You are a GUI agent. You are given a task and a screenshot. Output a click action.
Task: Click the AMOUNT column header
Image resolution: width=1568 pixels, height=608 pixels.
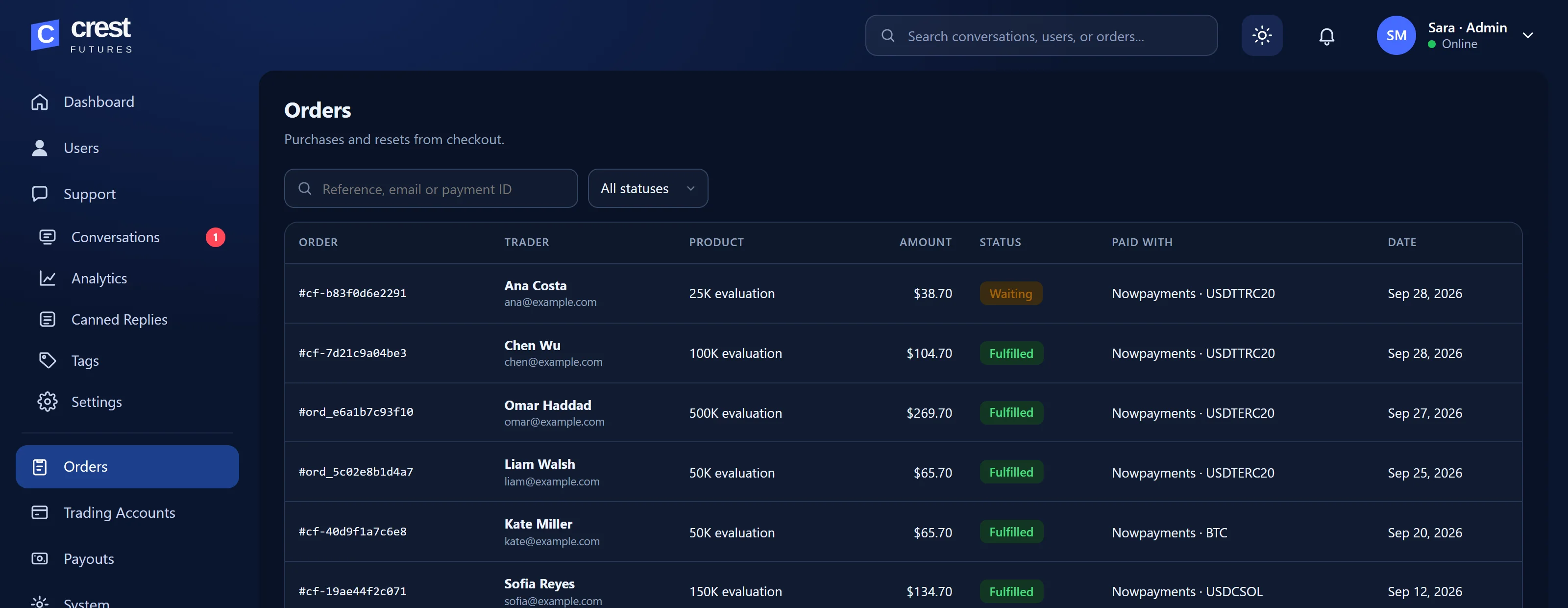[x=925, y=243]
